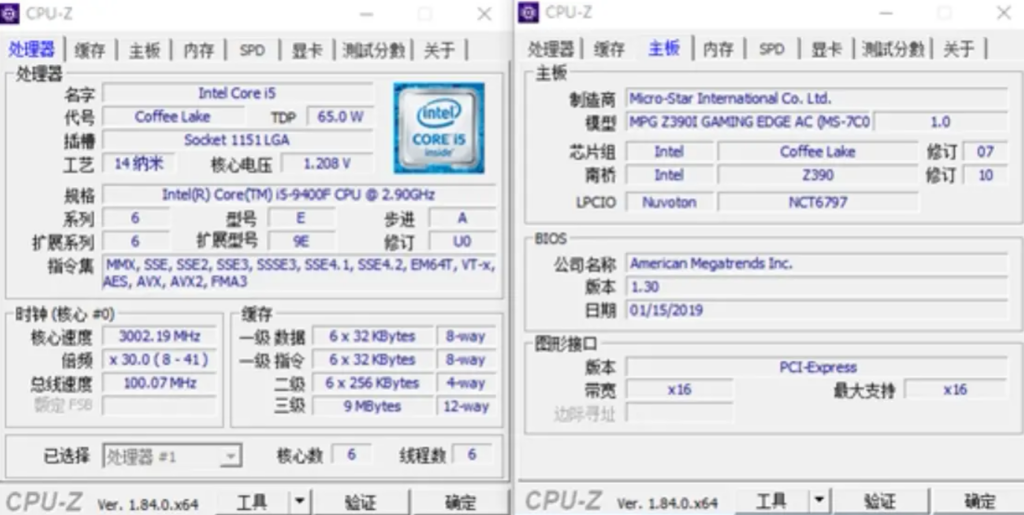Image resolution: width=1024 pixels, height=515 pixels.
Task: Open the 关于 tab in right window
Action: point(959,49)
